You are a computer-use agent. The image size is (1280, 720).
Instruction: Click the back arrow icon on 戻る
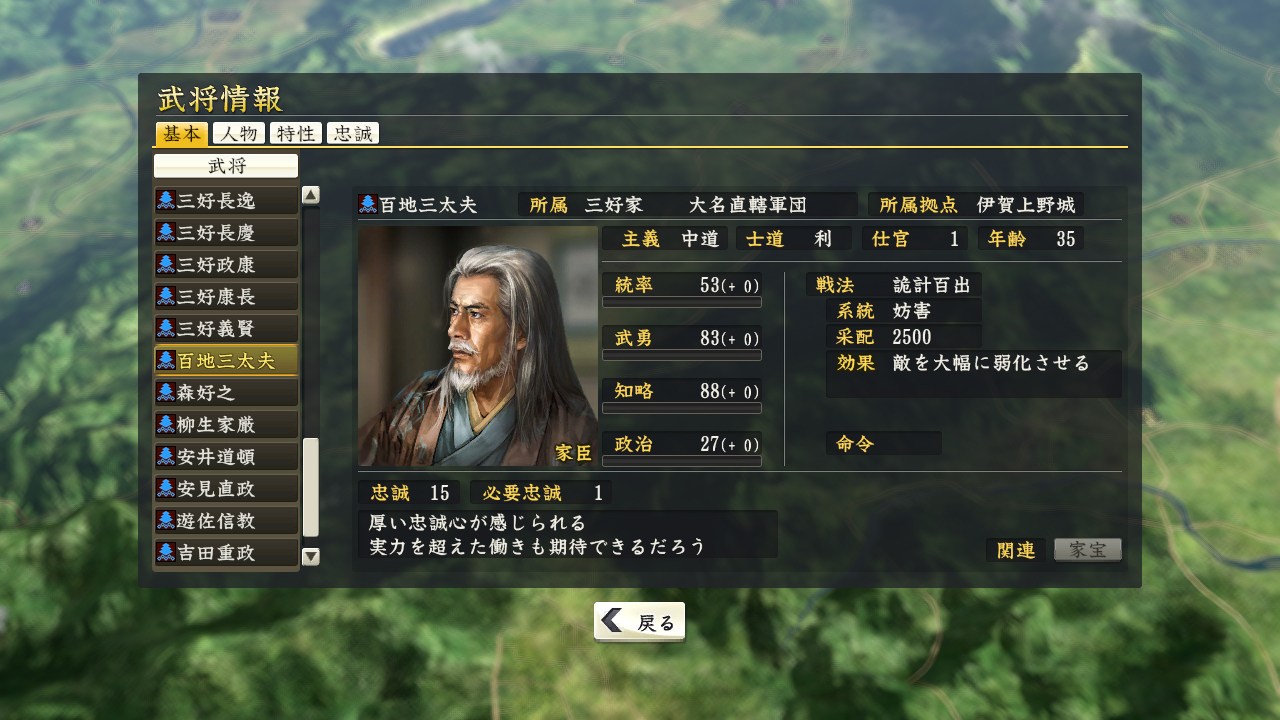(612, 621)
